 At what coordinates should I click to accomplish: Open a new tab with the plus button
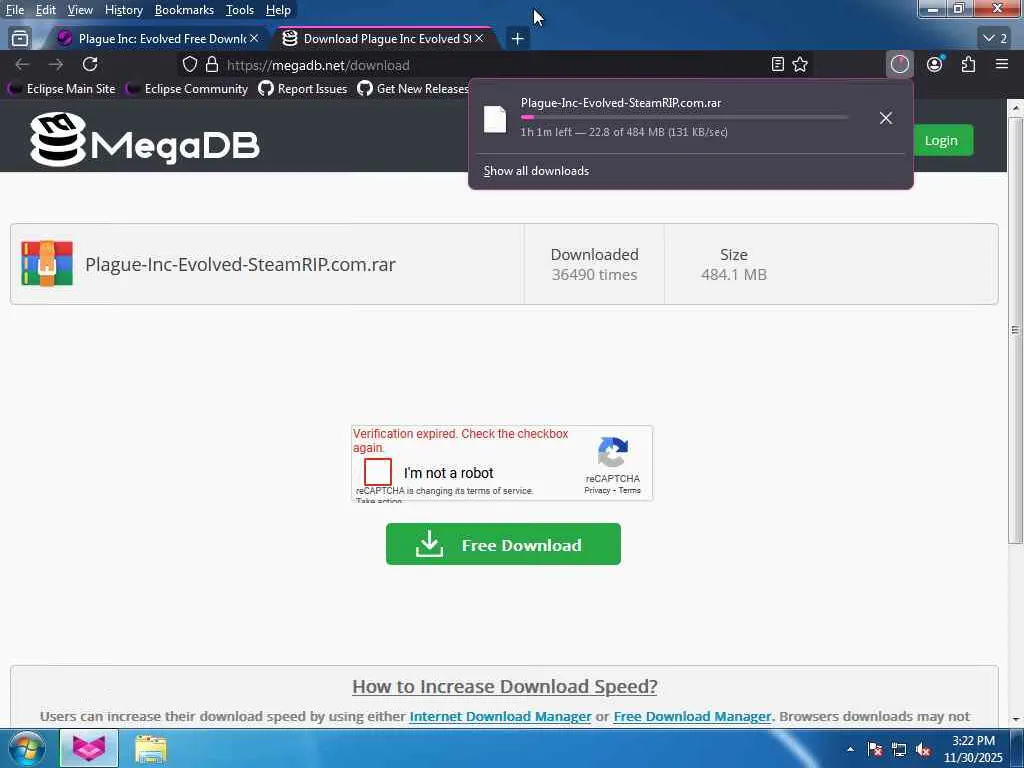517,39
